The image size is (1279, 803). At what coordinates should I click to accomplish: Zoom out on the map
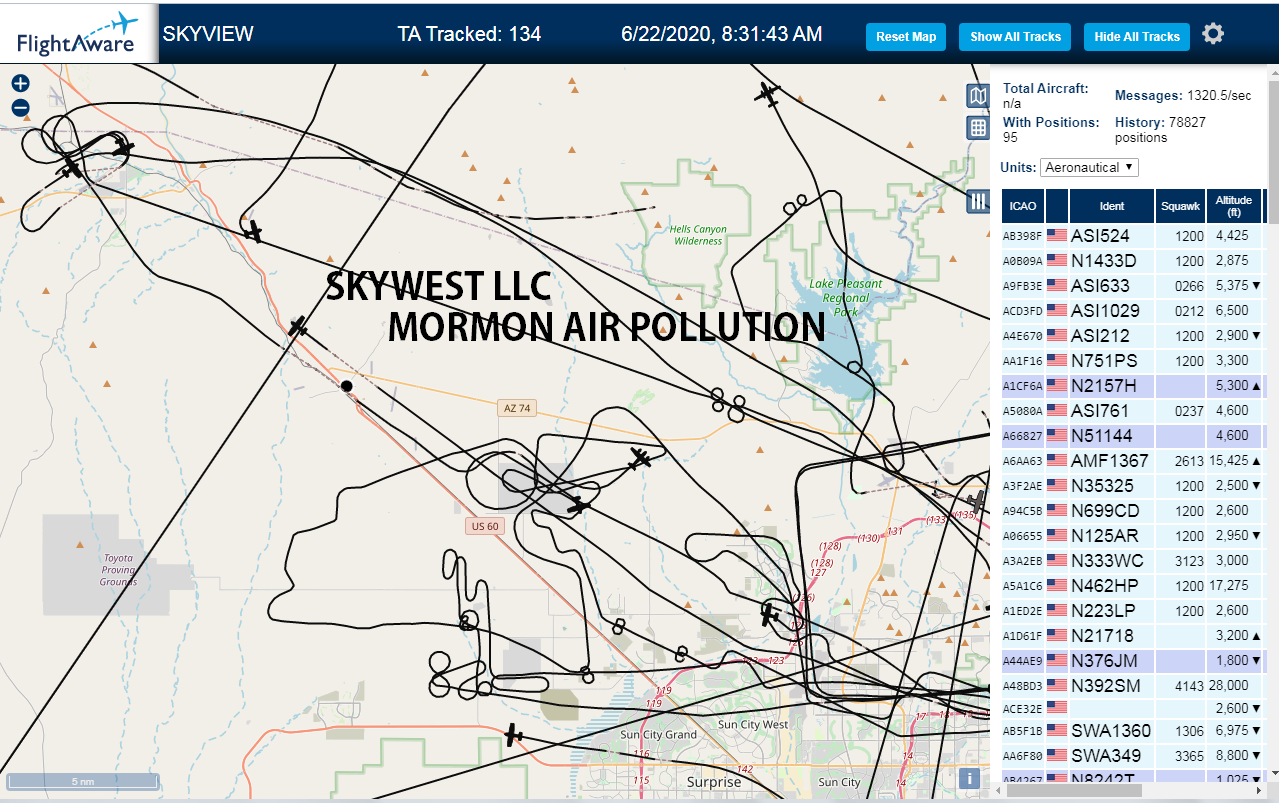click(x=20, y=108)
